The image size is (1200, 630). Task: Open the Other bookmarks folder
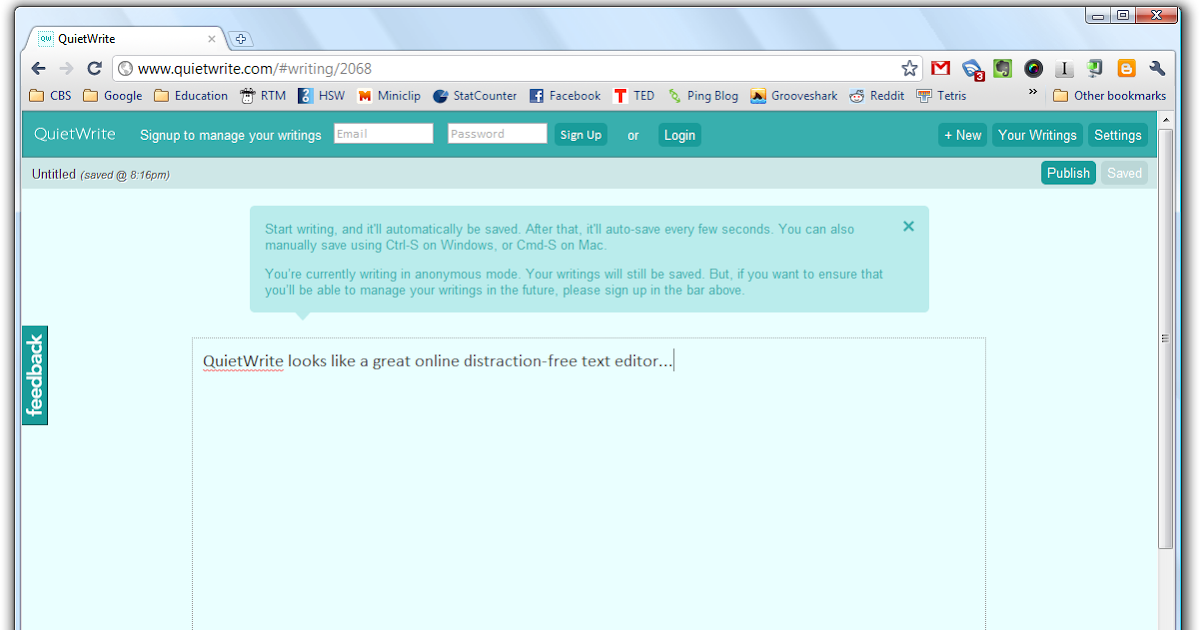pos(1110,96)
